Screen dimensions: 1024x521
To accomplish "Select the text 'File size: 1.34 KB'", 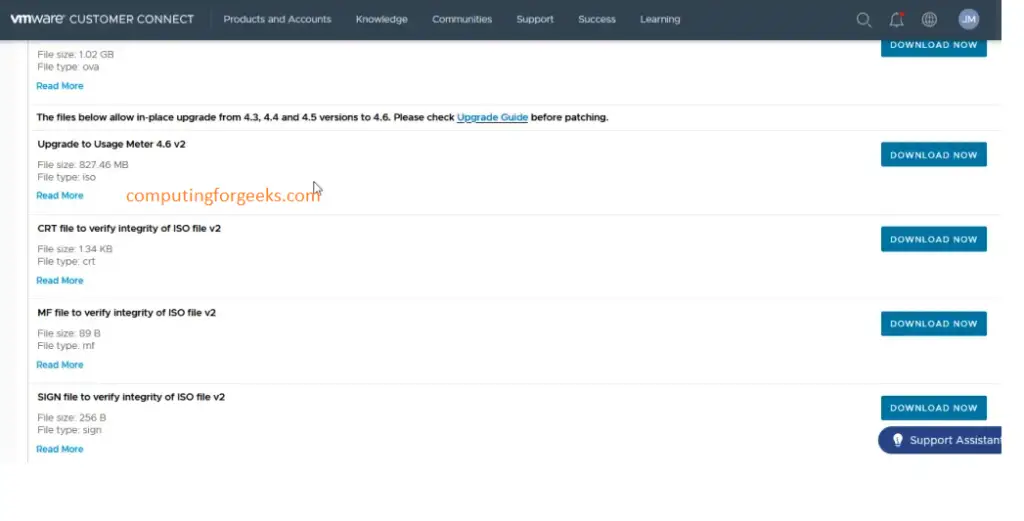I will click(x=75, y=249).
